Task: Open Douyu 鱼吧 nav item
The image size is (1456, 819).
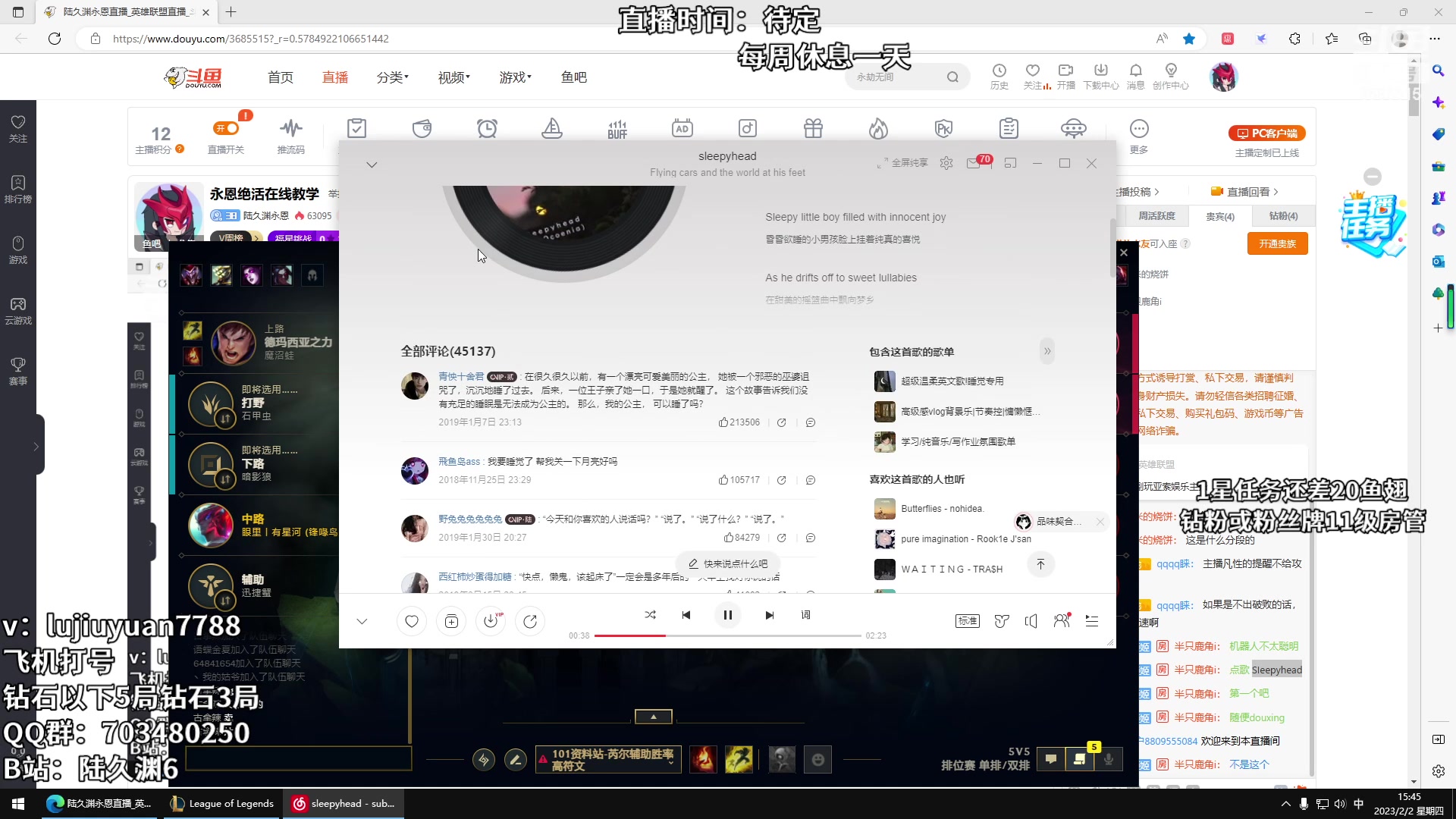Action: click(x=574, y=77)
